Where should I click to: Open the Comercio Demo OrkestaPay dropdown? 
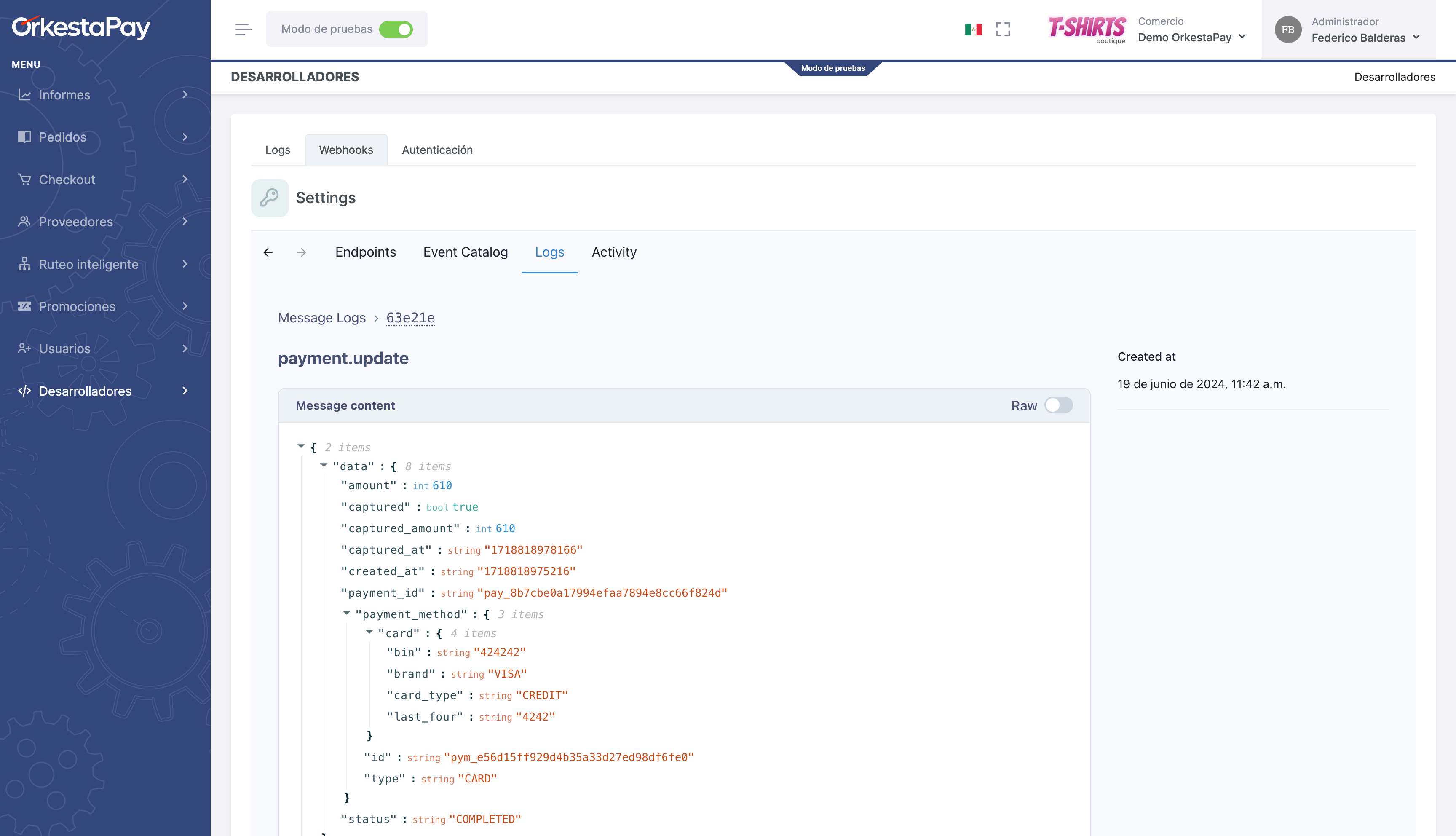point(1192,29)
